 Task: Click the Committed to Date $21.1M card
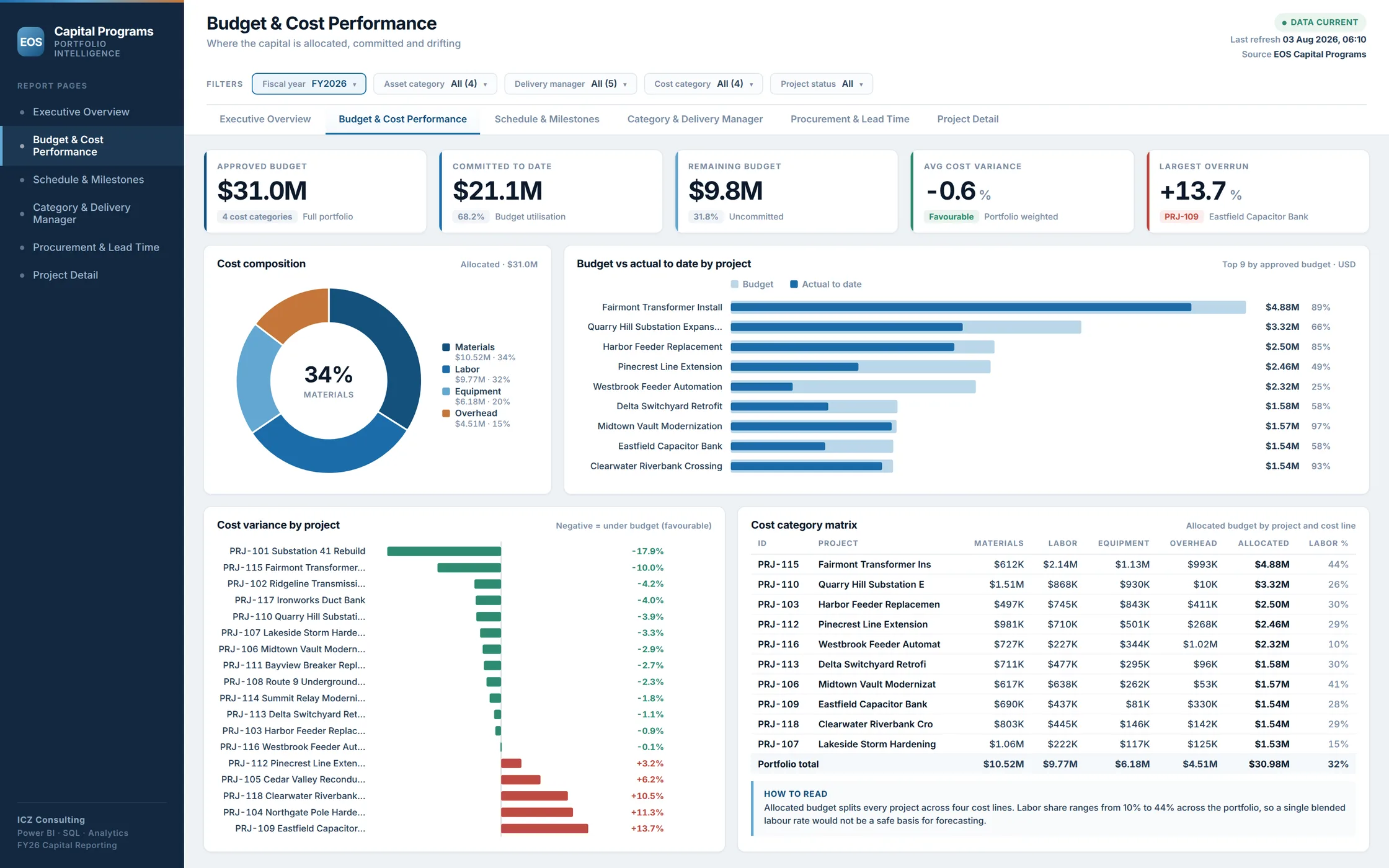pos(551,191)
